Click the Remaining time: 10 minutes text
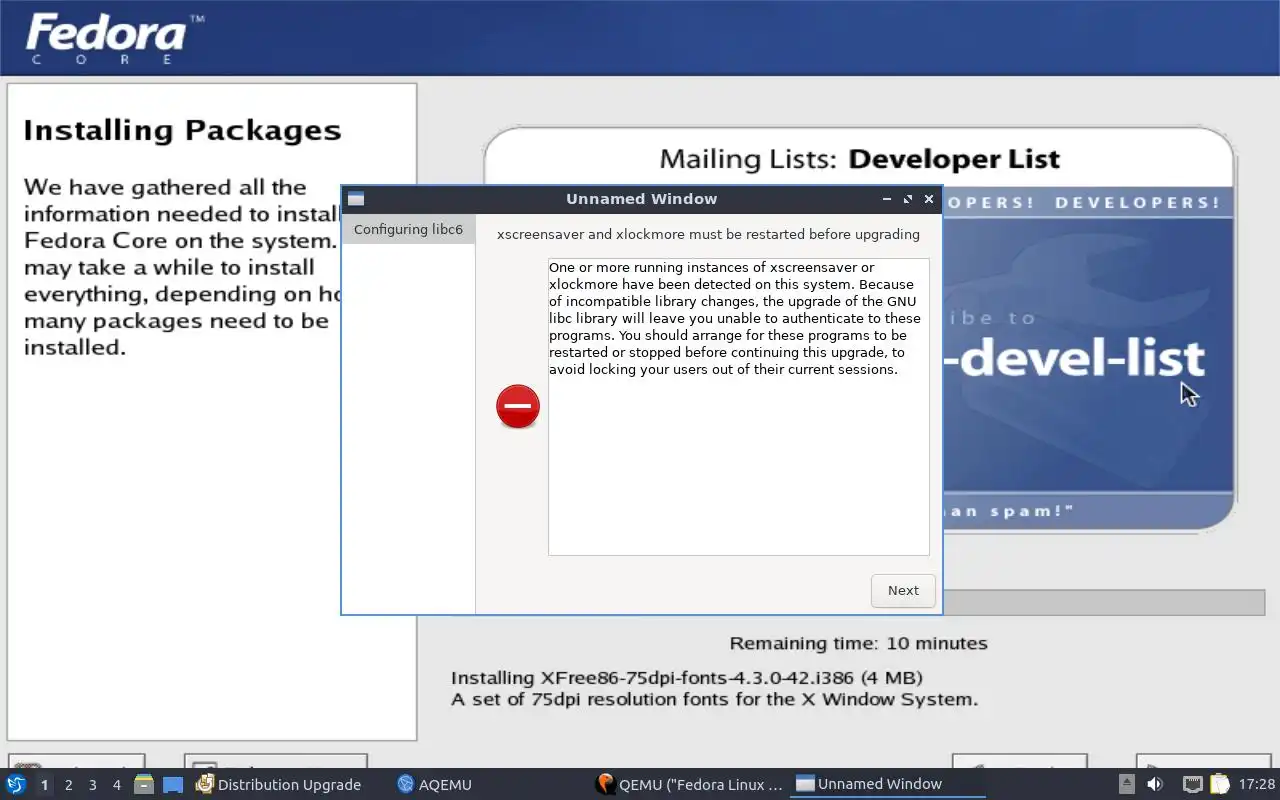The image size is (1280, 800). click(x=858, y=643)
